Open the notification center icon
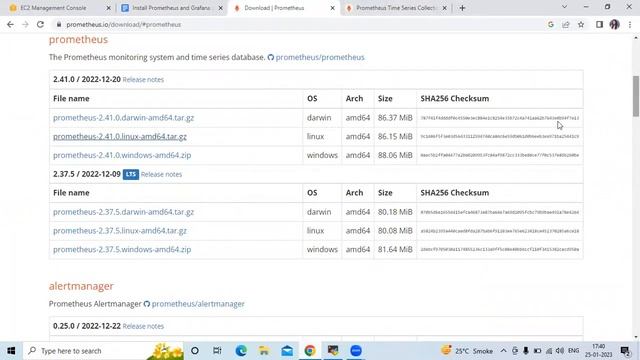640x360 pixels. pyautogui.click(x=625, y=351)
